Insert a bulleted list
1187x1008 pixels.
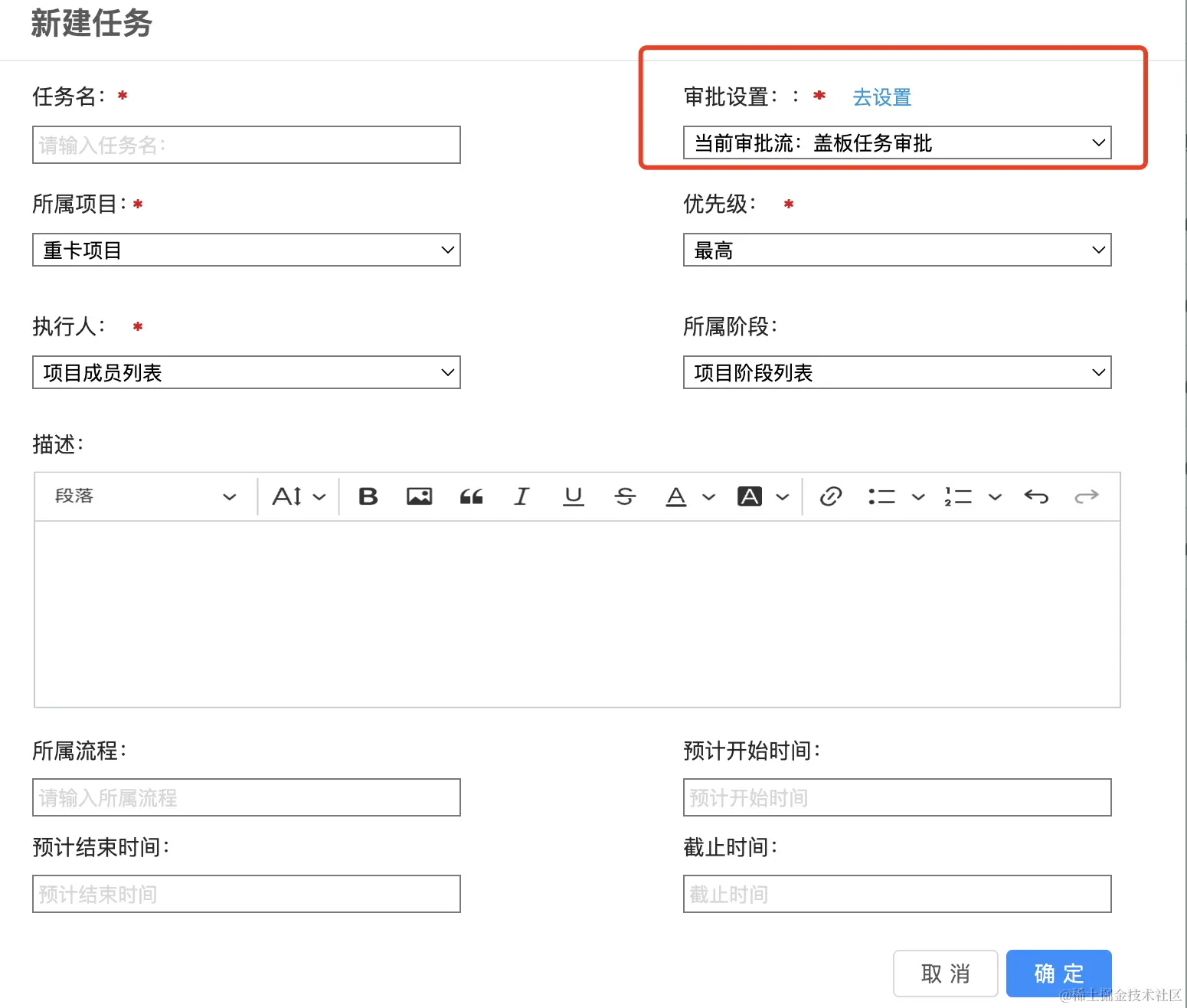click(881, 496)
